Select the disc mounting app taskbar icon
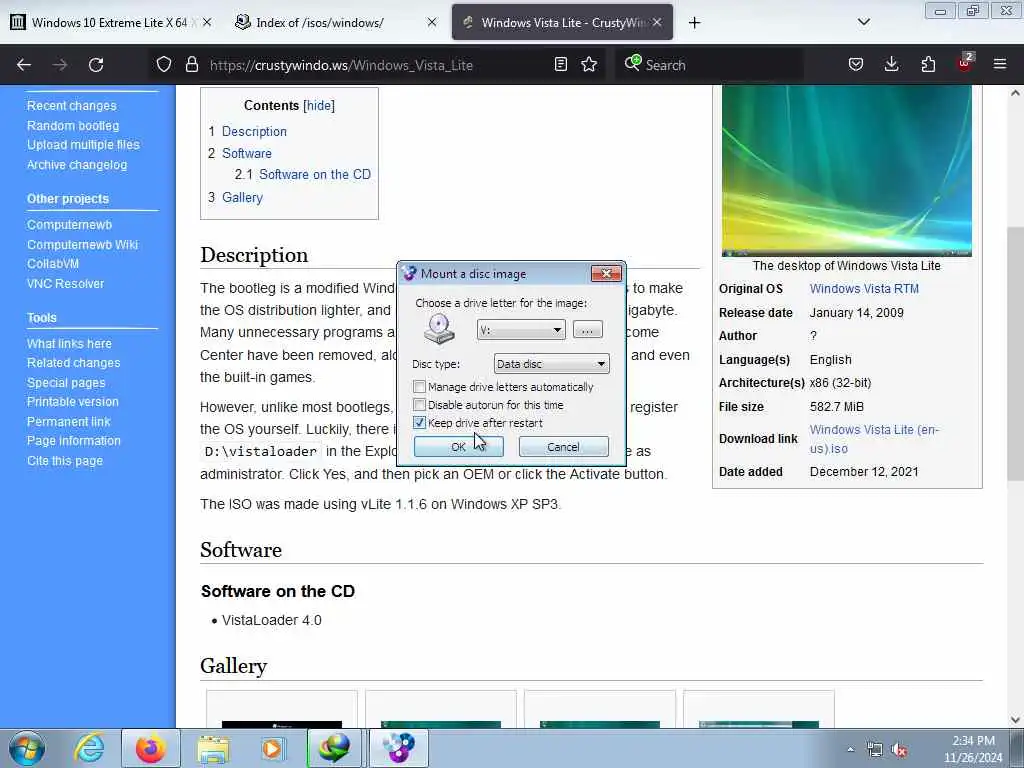Viewport: 1024px width, 768px height. [398, 748]
